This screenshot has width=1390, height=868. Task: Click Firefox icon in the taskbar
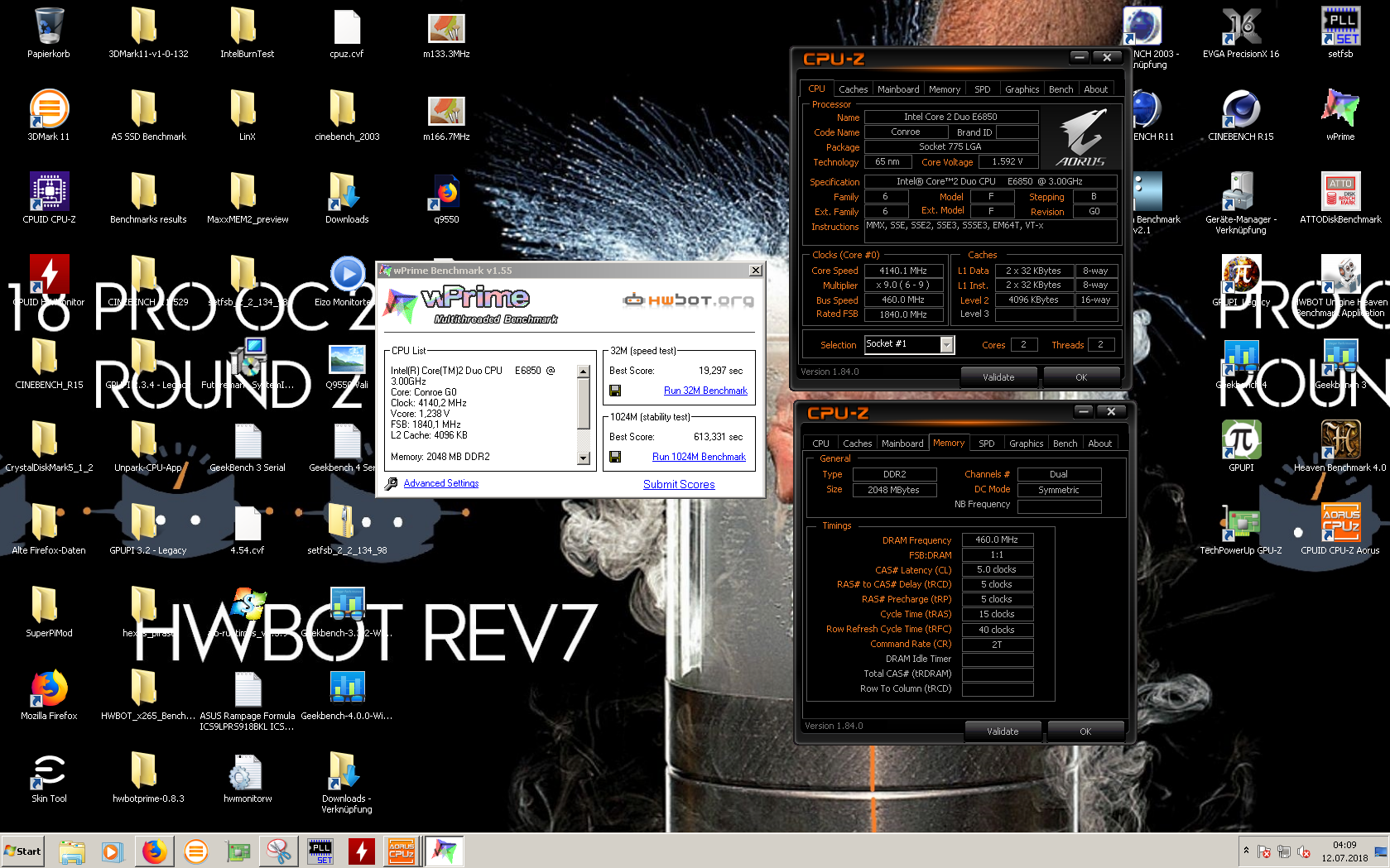tap(154, 851)
